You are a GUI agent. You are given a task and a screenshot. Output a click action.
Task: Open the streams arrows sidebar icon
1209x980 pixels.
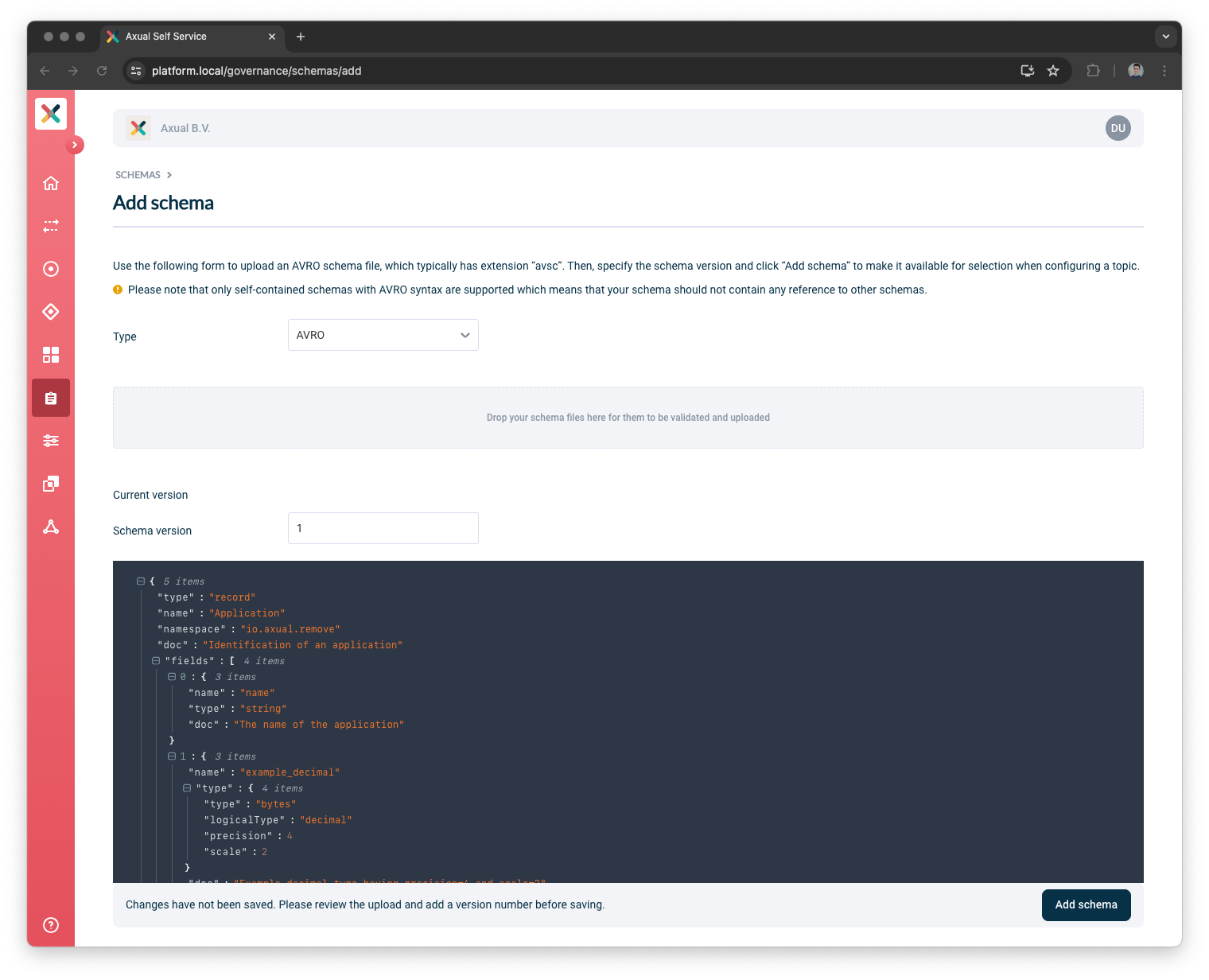[x=51, y=226]
